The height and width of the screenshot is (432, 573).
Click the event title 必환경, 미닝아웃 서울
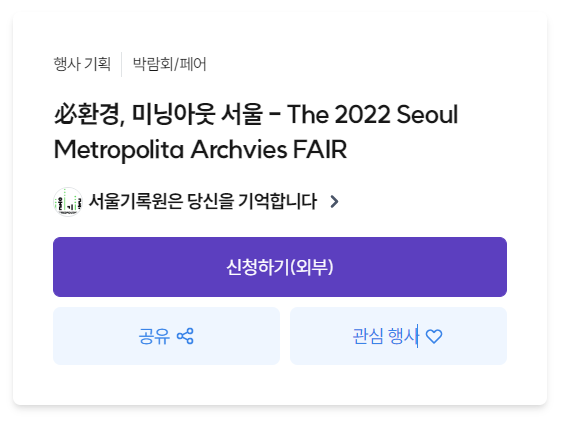pos(158,114)
